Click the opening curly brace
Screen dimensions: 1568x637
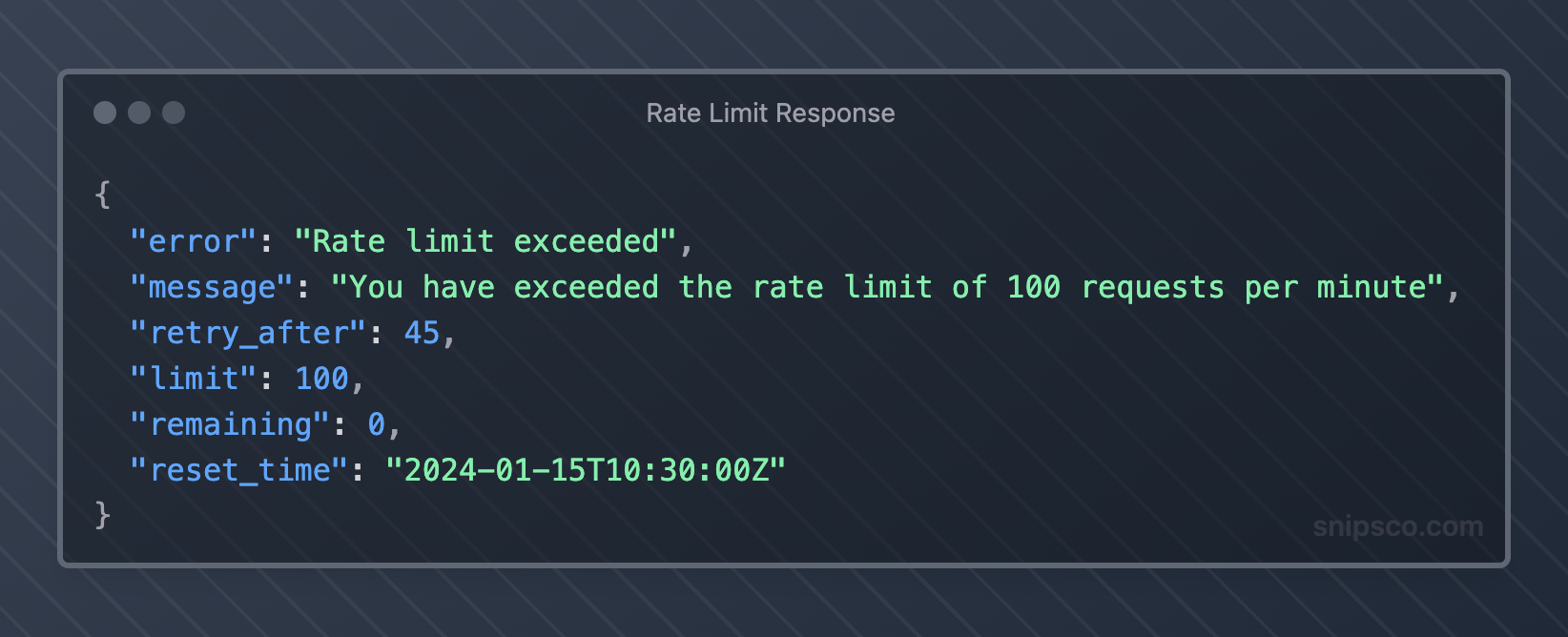103,195
